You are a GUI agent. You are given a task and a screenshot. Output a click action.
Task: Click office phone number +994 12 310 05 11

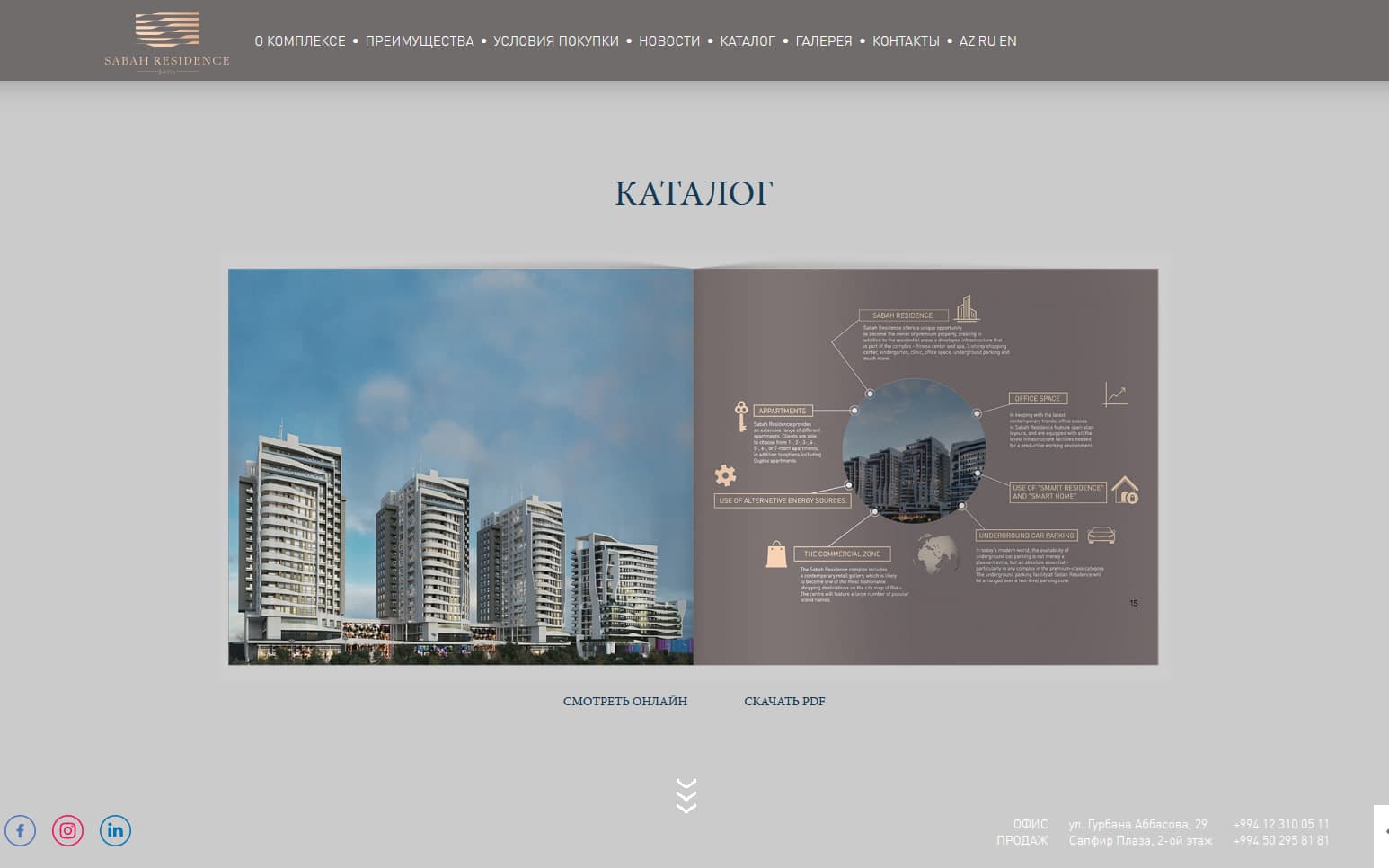[1281, 824]
